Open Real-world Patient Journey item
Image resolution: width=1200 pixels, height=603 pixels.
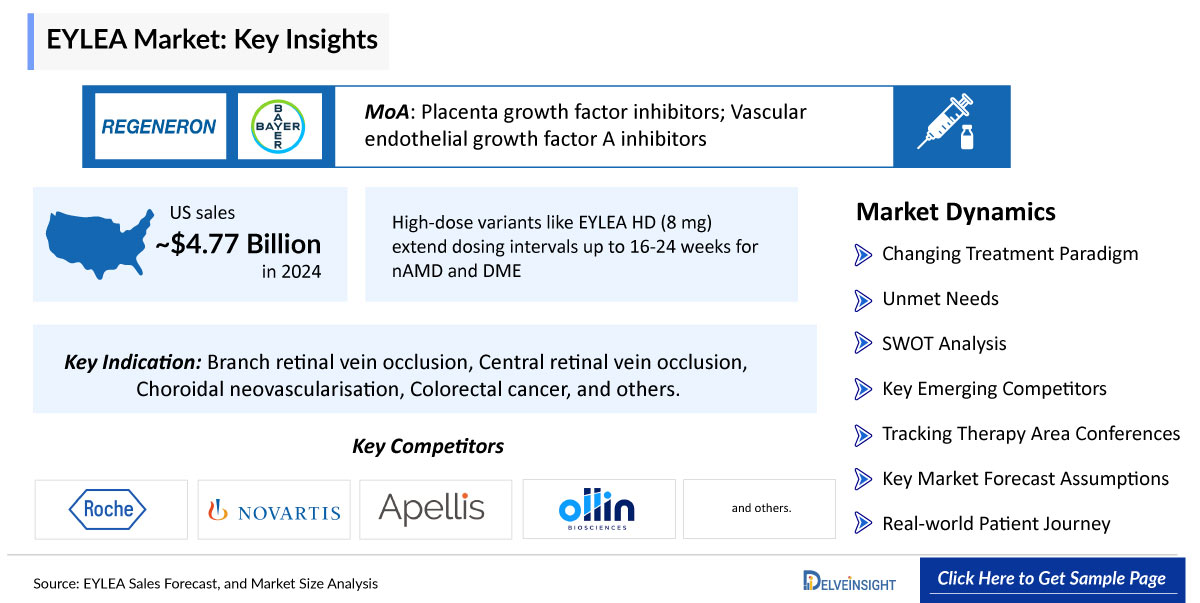pyautogui.click(x=996, y=524)
